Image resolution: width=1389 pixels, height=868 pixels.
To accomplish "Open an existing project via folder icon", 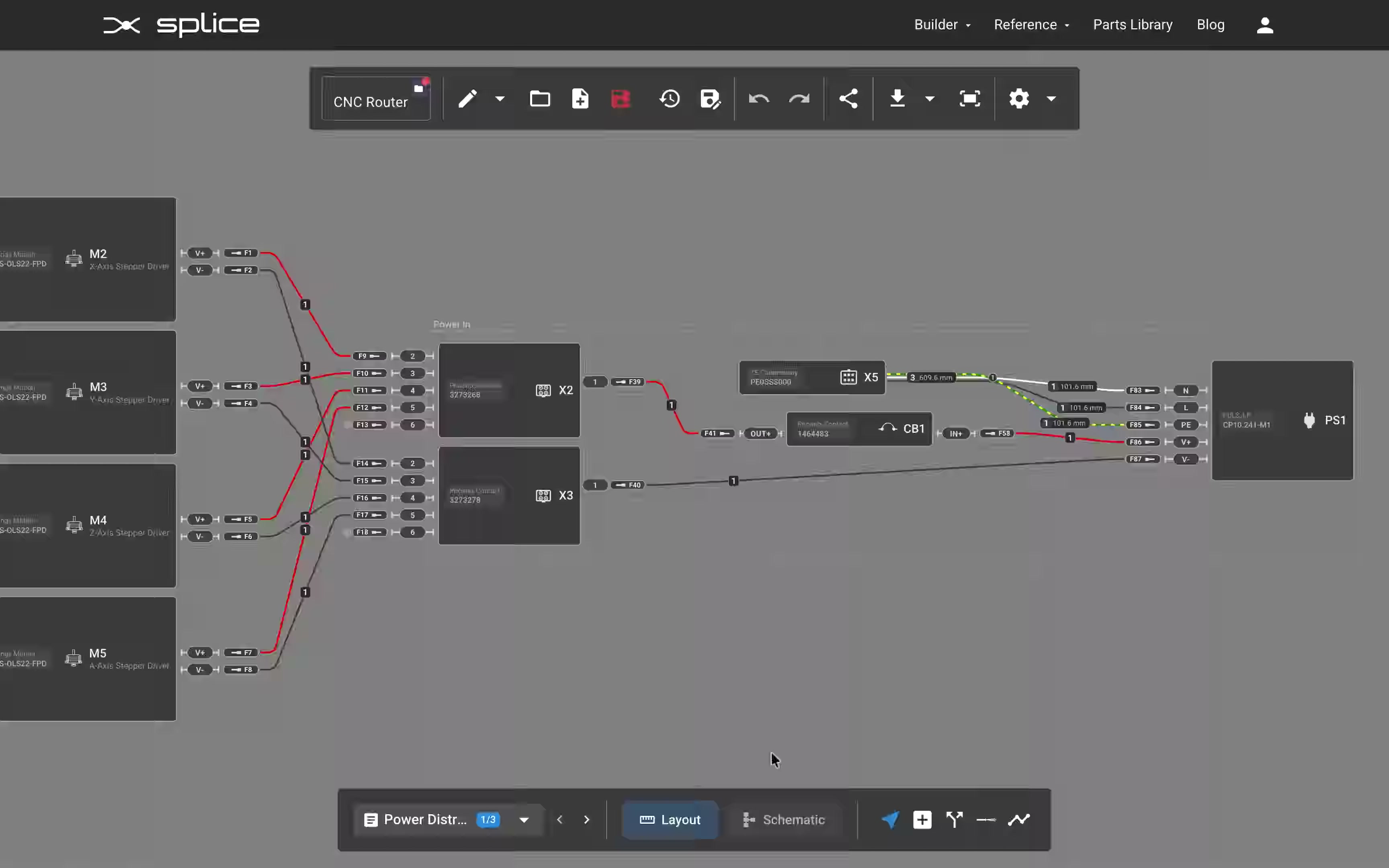I will pyautogui.click(x=539, y=99).
